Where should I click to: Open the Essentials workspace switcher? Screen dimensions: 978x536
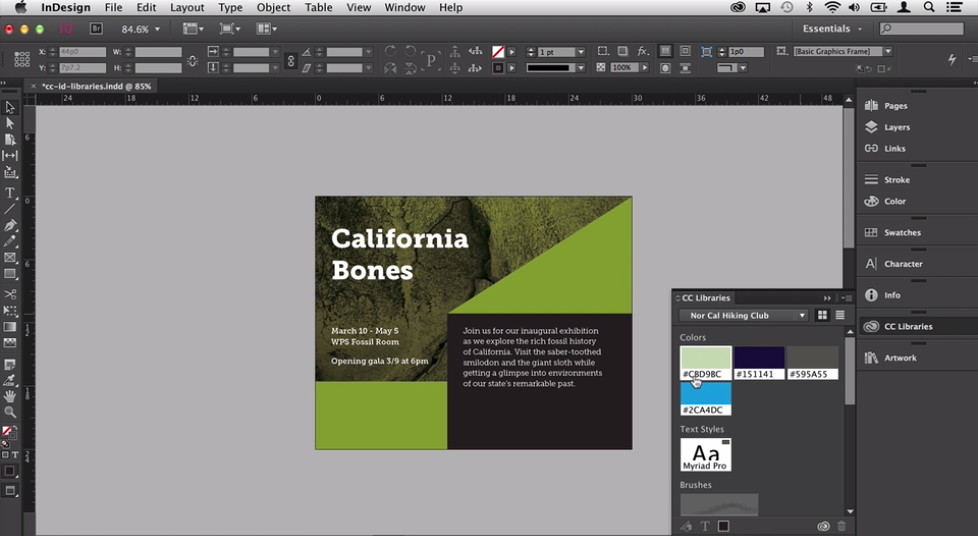coord(832,29)
